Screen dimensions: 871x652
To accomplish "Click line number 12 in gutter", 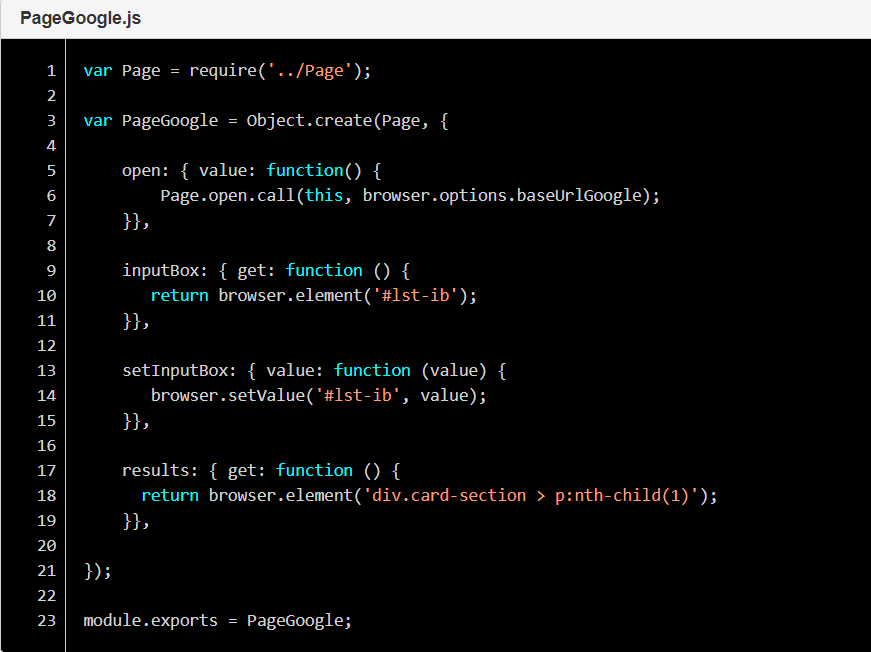I will click(47, 345).
